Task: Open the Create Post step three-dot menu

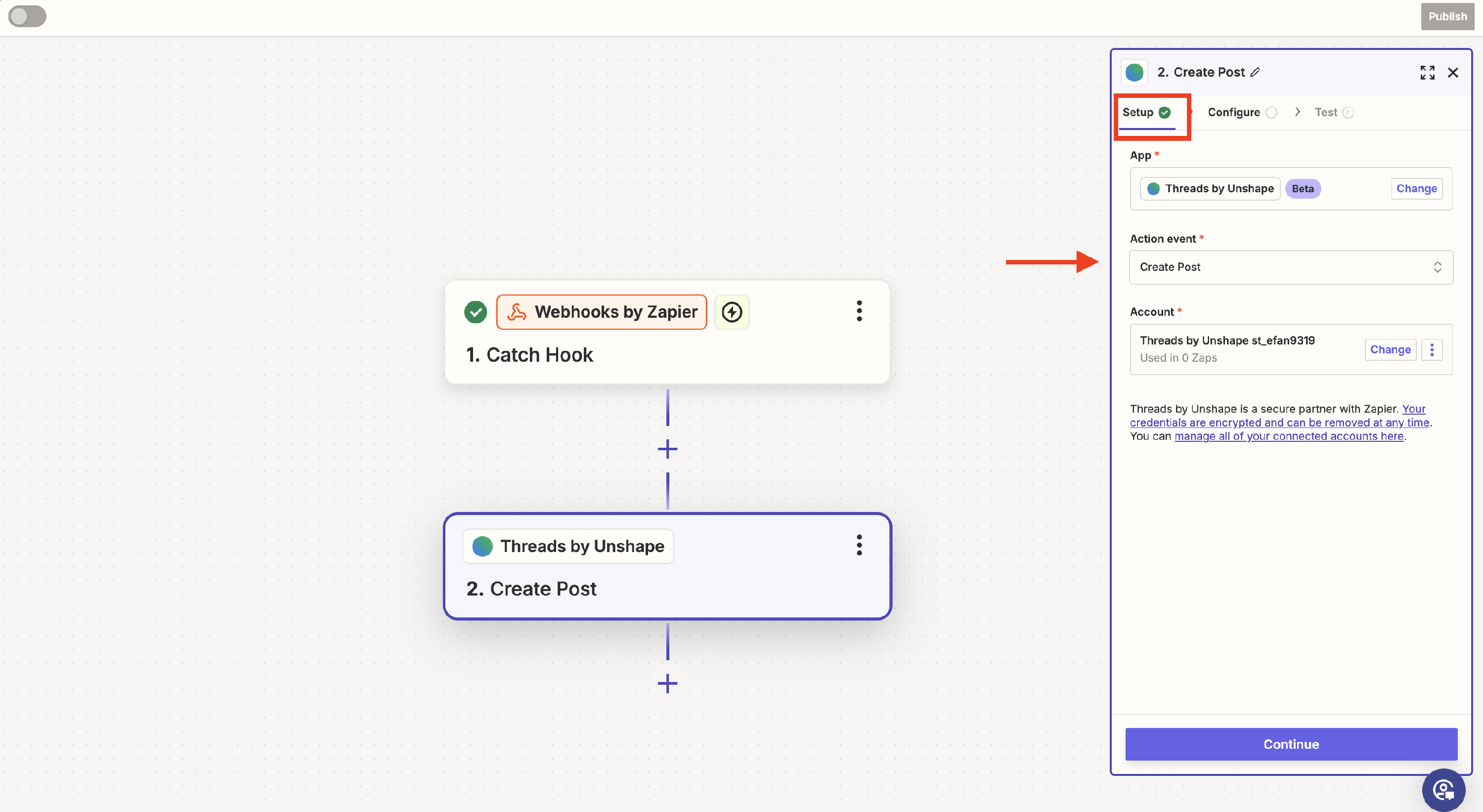Action: tap(859, 545)
